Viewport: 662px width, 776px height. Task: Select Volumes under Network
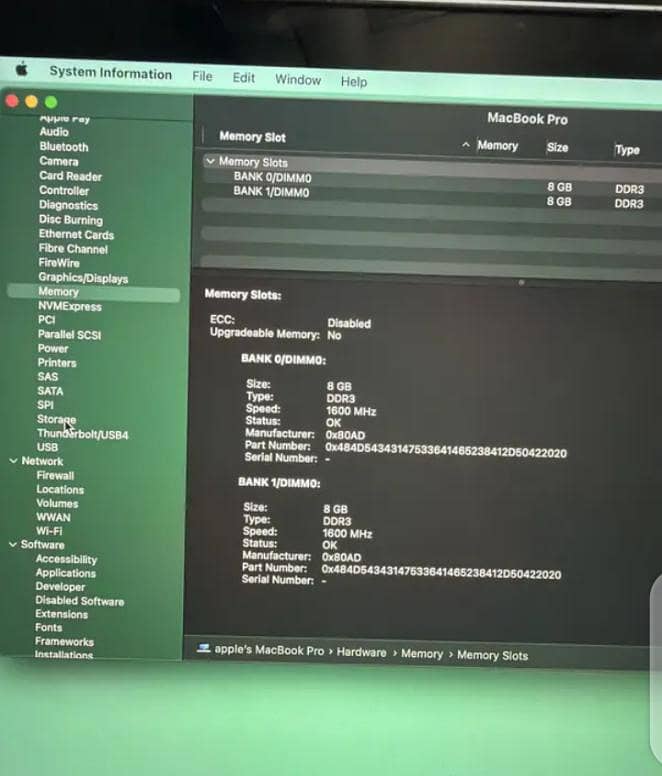point(57,503)
